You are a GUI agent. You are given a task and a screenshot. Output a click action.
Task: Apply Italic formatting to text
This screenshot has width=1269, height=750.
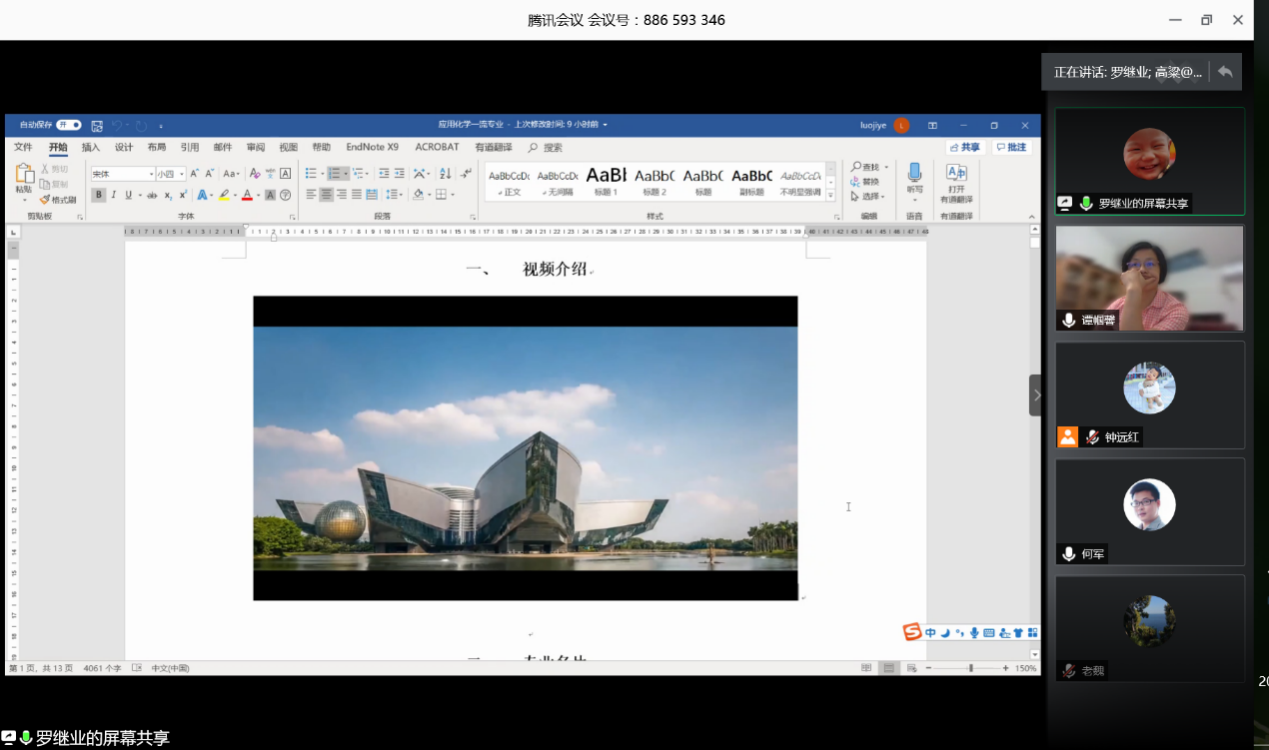click(113, 195)
